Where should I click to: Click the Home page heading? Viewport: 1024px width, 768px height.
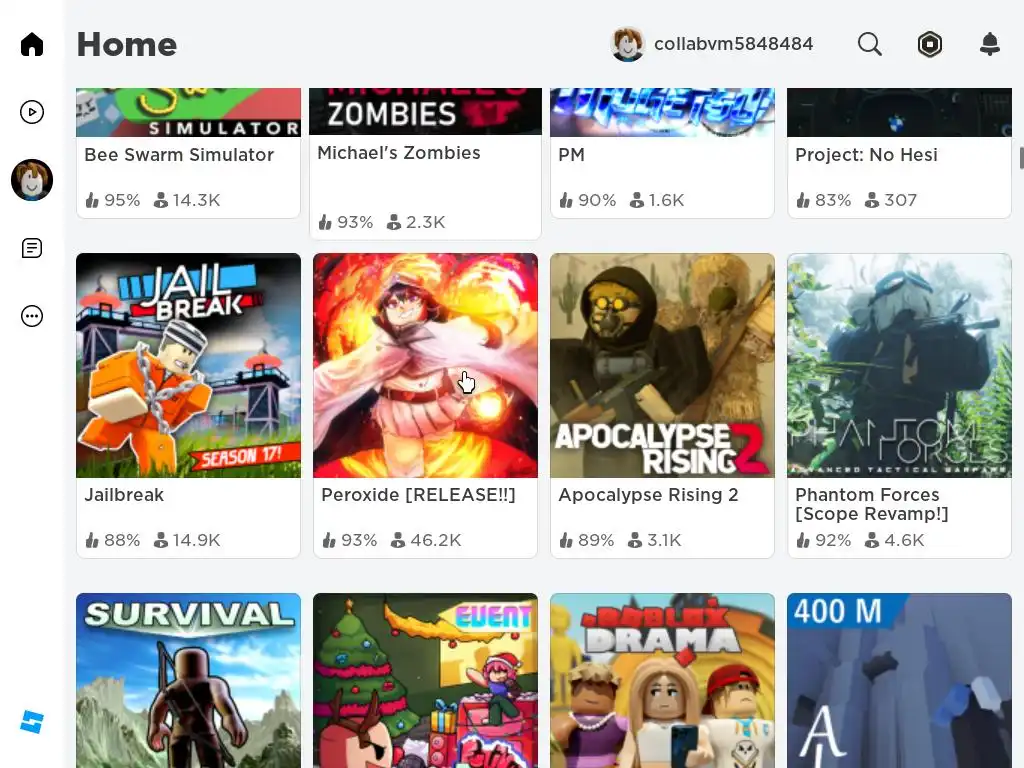[127, 44]
